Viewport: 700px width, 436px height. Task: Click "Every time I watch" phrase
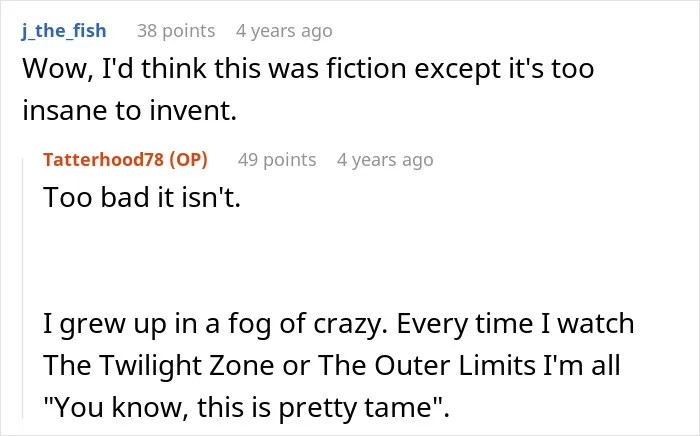click(x=515, y=324)
